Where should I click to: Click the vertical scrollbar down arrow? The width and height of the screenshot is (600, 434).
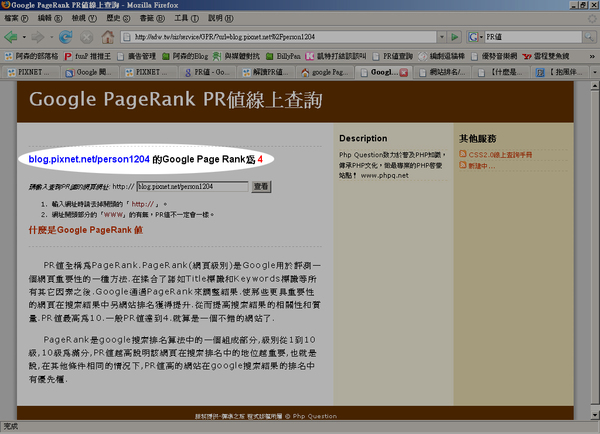(x=595, y=415)
